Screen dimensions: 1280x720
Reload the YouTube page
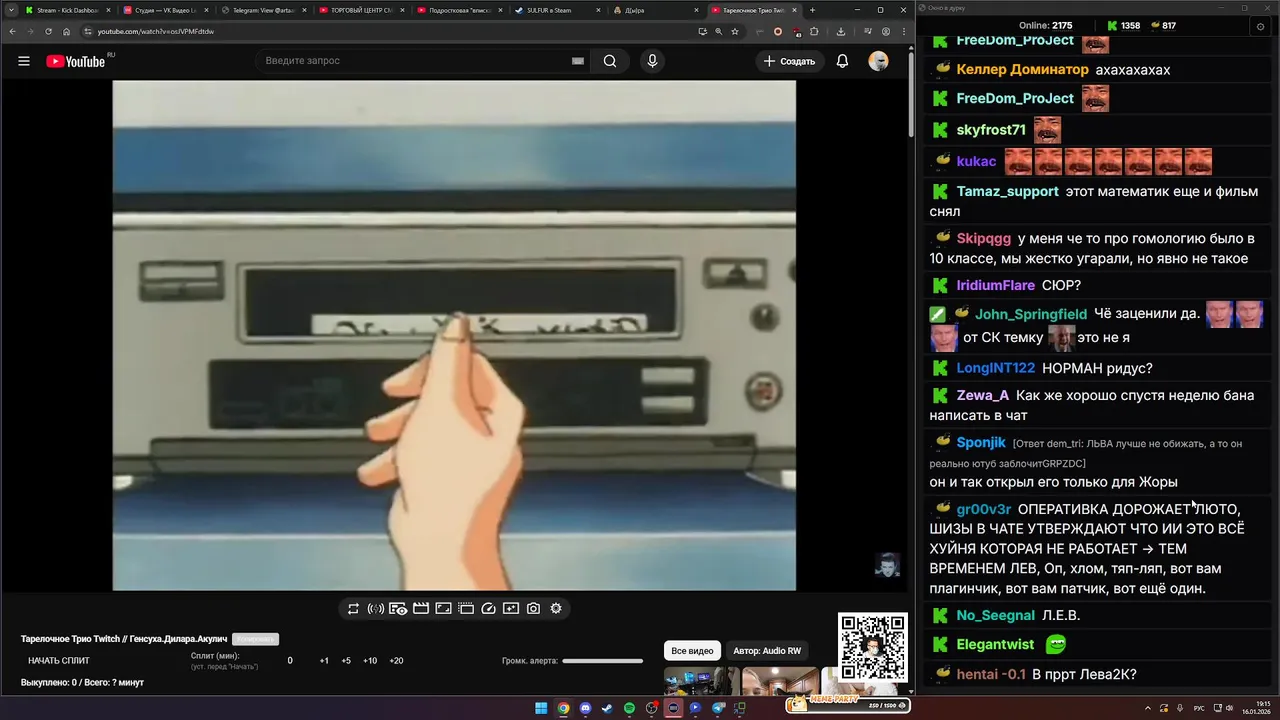pyautogui.click(x=48, y=31)
